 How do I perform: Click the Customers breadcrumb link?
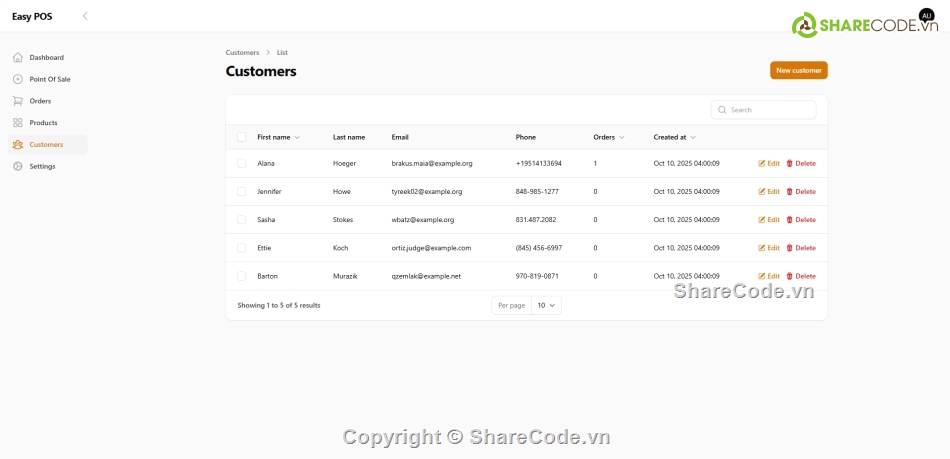[x=242, y=52]
